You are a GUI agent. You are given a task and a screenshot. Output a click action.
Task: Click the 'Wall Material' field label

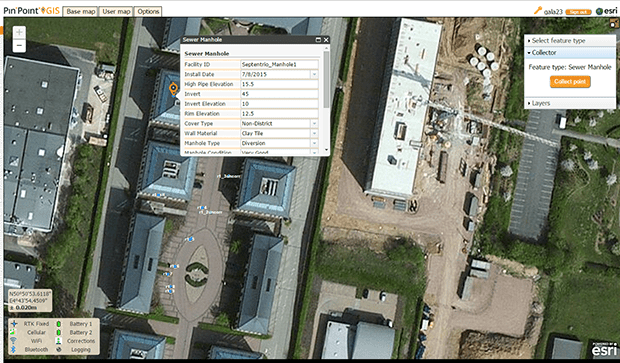click(x=201, y=134)
